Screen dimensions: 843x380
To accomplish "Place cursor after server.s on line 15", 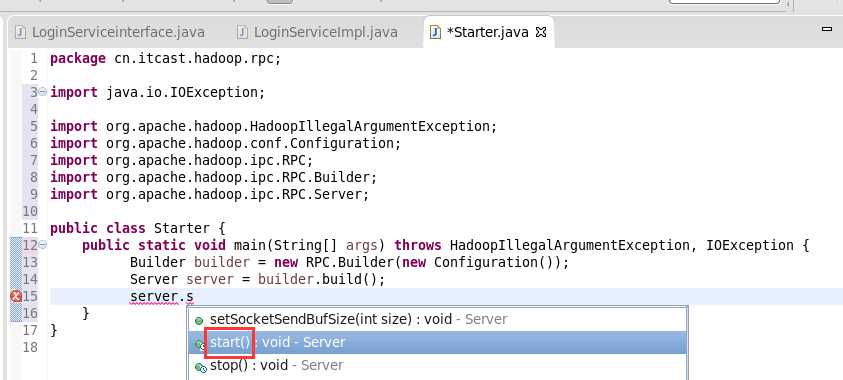I will 194,296.
